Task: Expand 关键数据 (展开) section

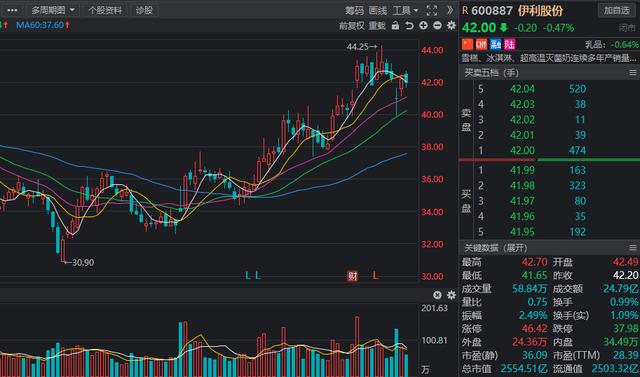Action: coord(496,248)
